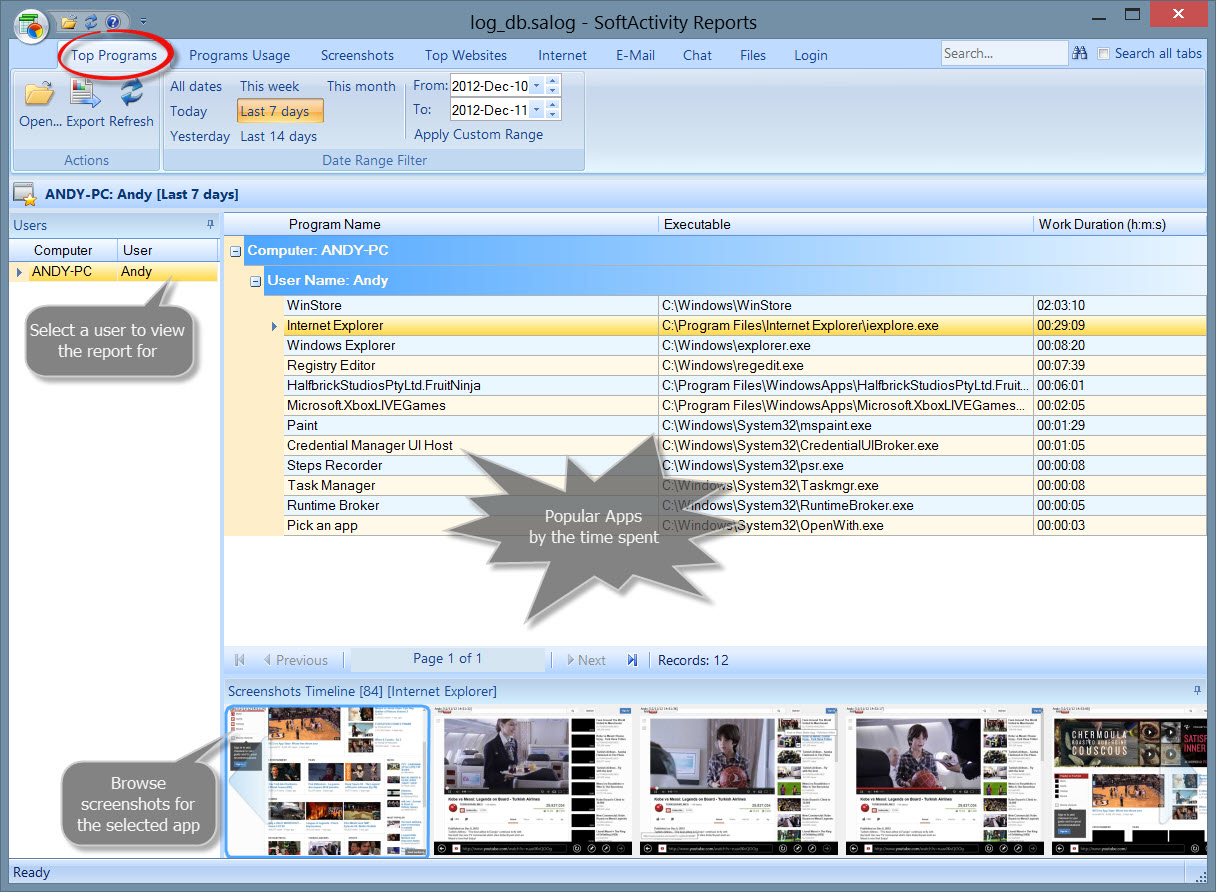Open the To date dropdown calendar

(x=537, y=109)
